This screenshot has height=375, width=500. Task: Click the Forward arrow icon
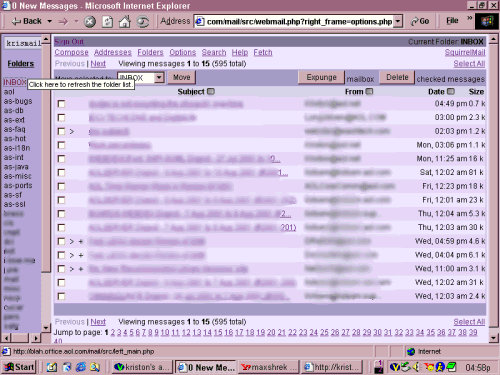click(63, 22)
